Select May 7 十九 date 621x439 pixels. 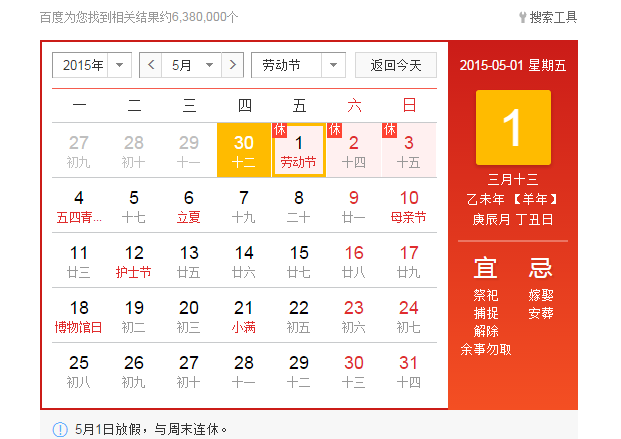tap(244, 205)
